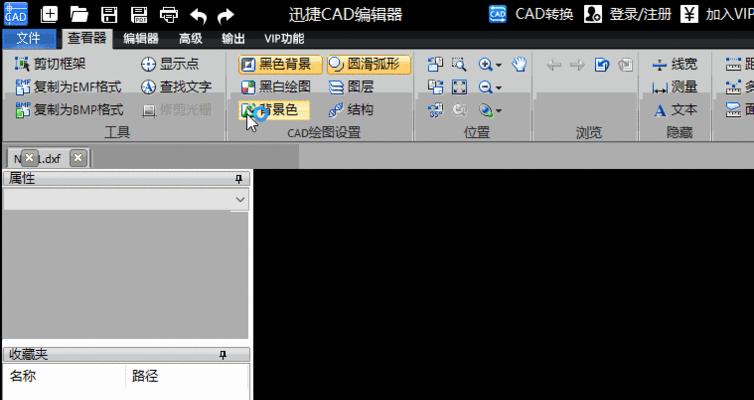Select the 测量 measure tool
The image size is (754, 400).
[x=674, y=87]
